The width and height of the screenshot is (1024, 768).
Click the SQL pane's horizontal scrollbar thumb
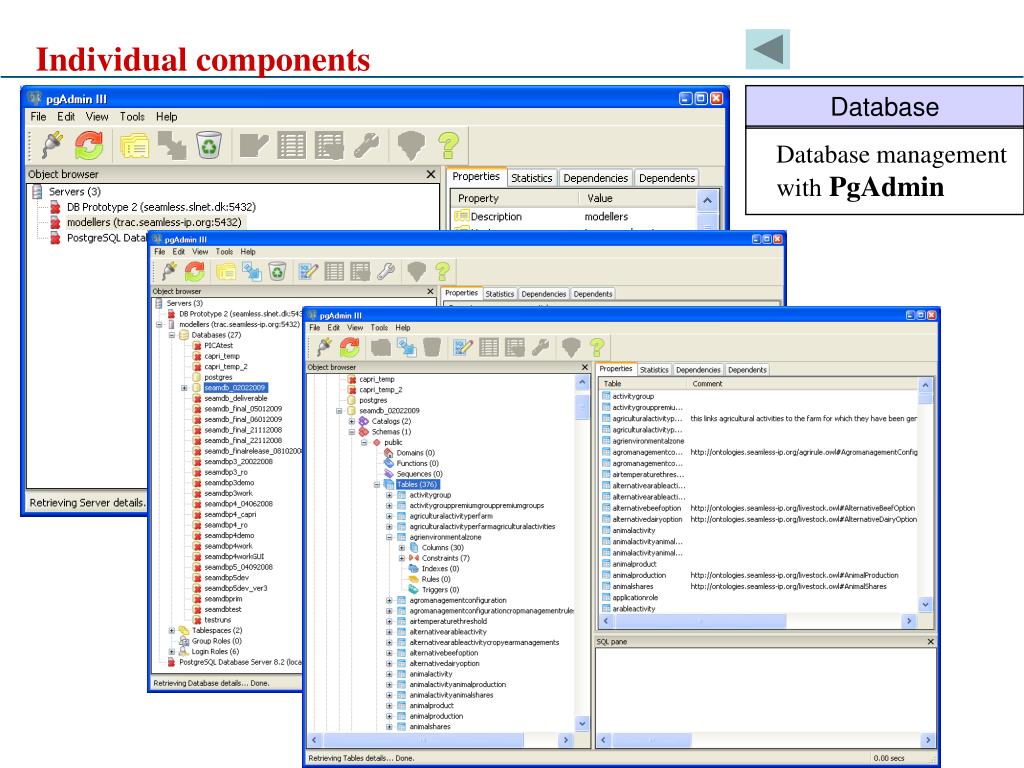click(652, 740)
